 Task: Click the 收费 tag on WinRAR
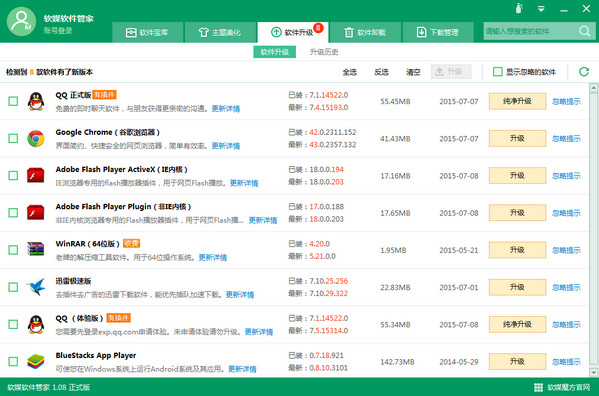click(131, 243)
